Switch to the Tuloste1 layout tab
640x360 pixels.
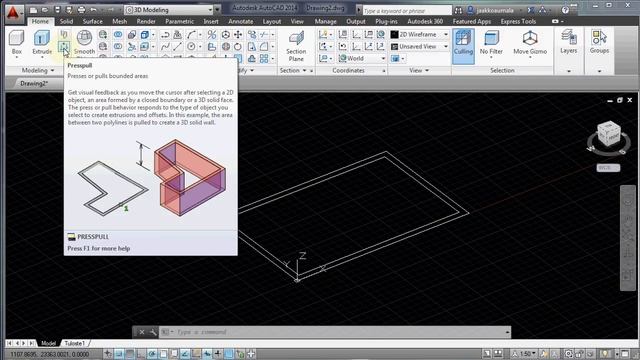pos(75,344)
